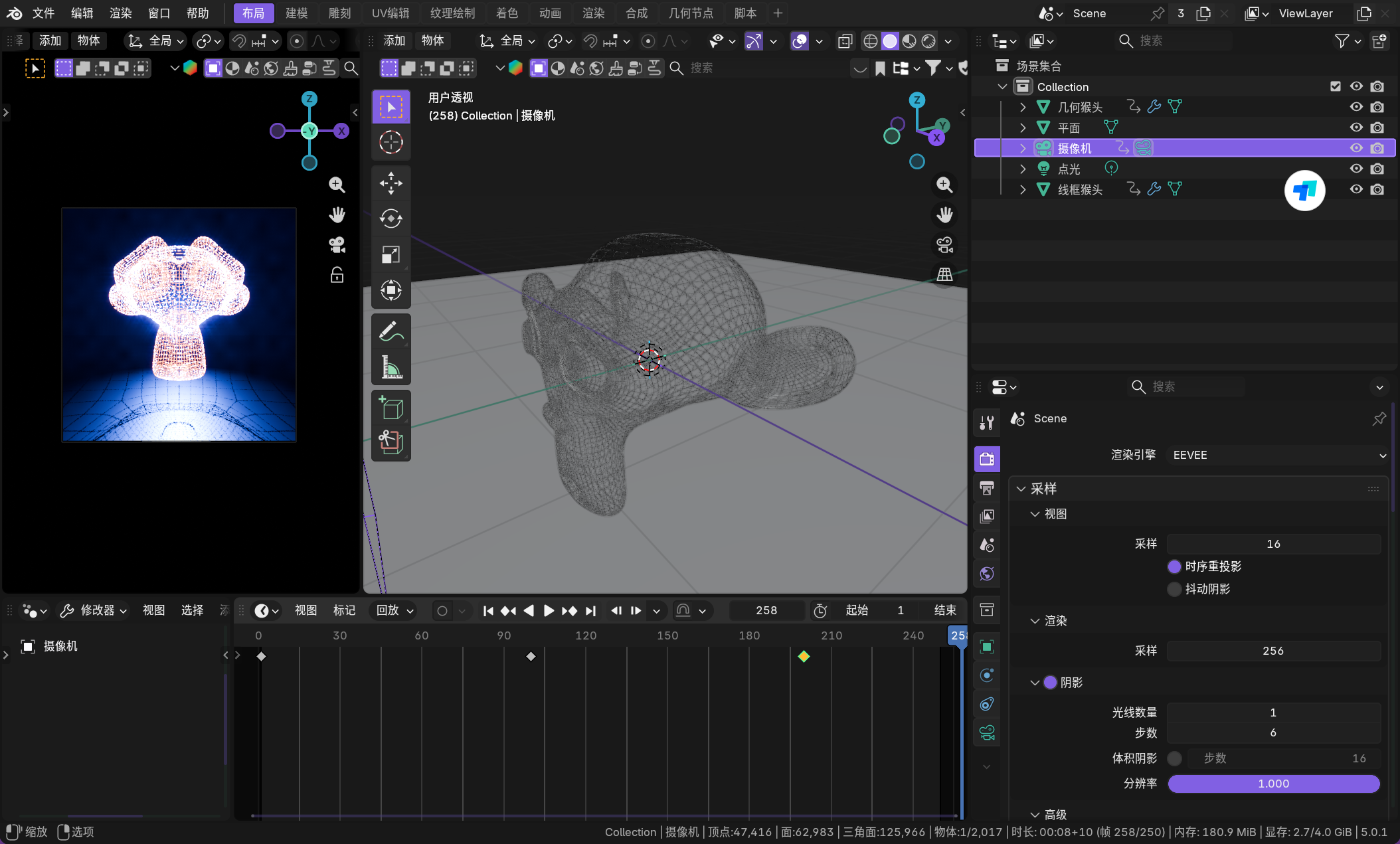Click the 分辨率 slider showing 1.000
The width and height of the screenshot is (1400, 844).
click(x=1273, y=784)
